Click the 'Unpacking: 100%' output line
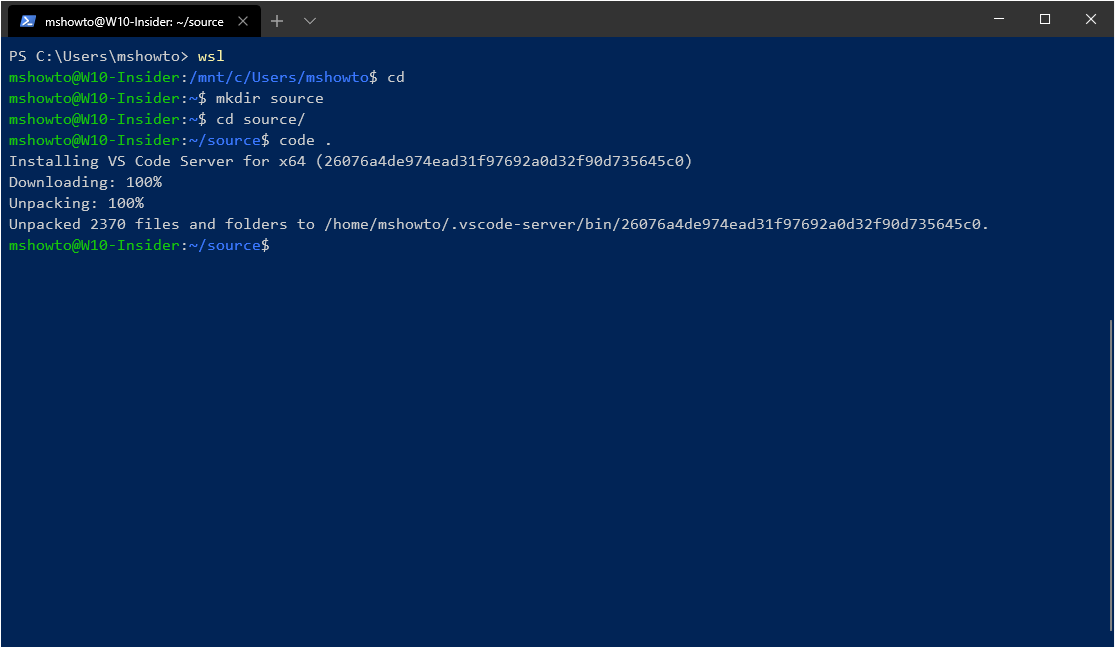The width and height of the screenshot is (1115, 648). pyautogui.click(x=76, y=203)
